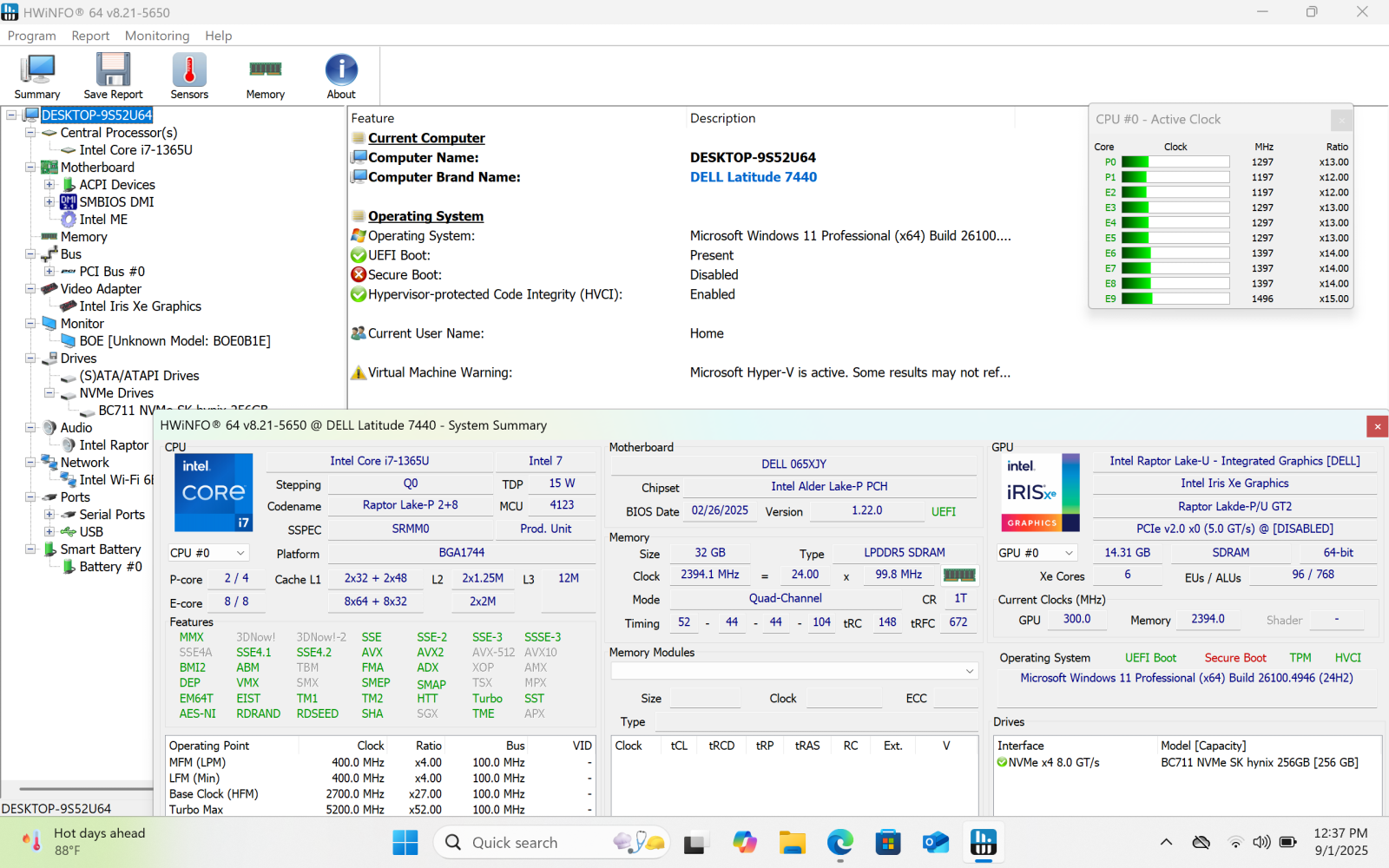Click the Intel Core i7 logo
The height and width of the screenshot is (868, 1389).
(214, 492)
